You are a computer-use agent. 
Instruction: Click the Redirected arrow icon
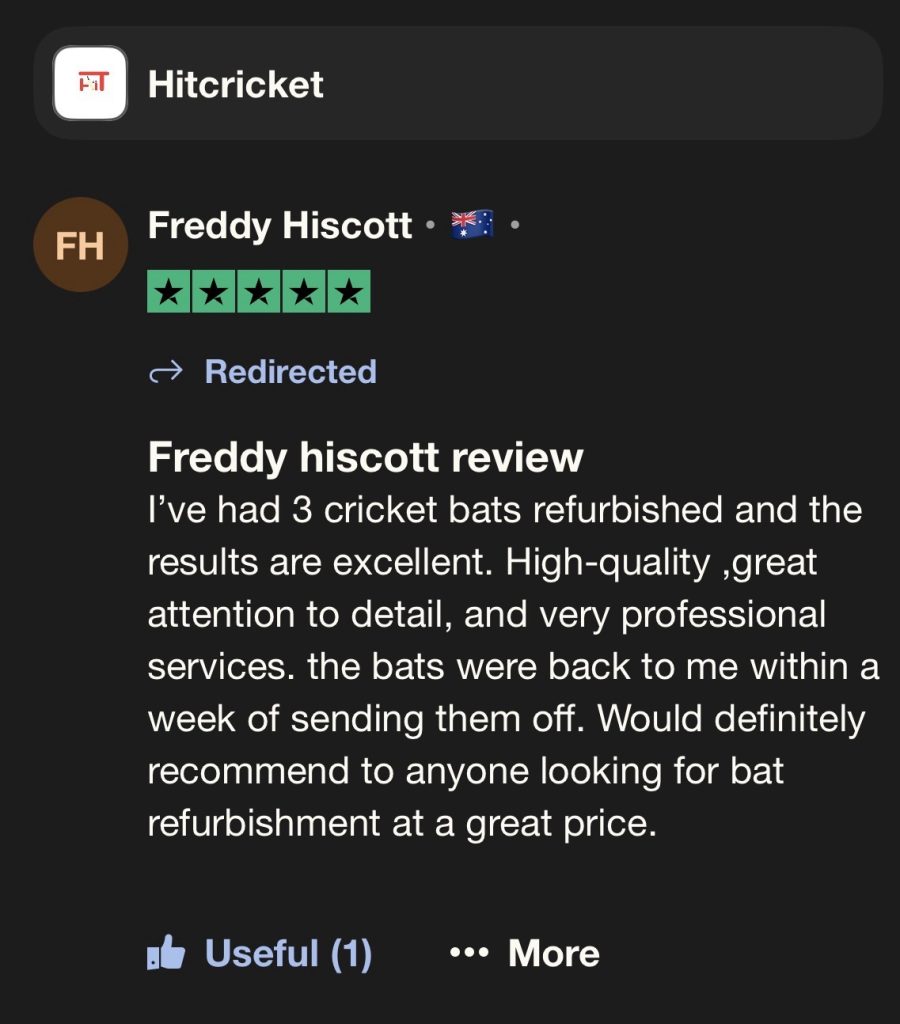pyautogui.click(x=165, y=373)
